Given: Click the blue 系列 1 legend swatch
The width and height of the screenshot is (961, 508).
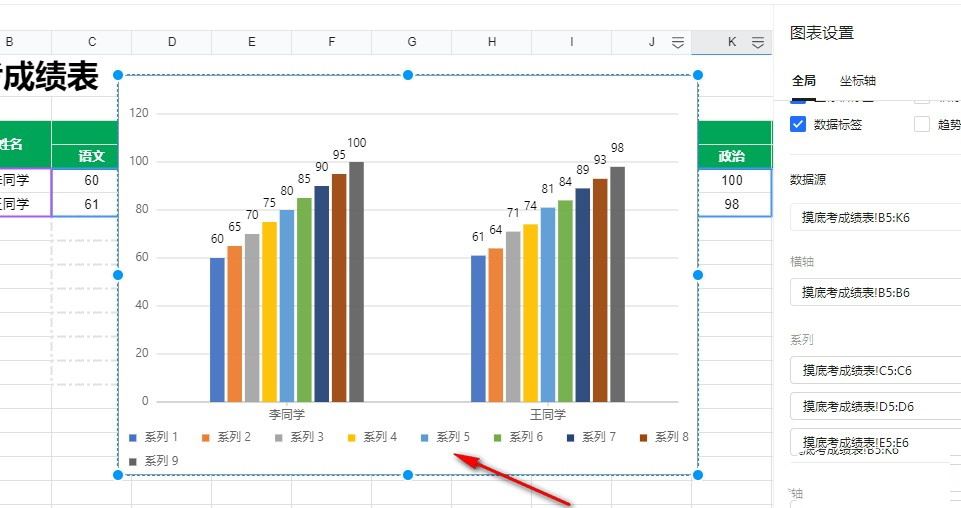Looking at the screenshot, I should pos(133,437).
